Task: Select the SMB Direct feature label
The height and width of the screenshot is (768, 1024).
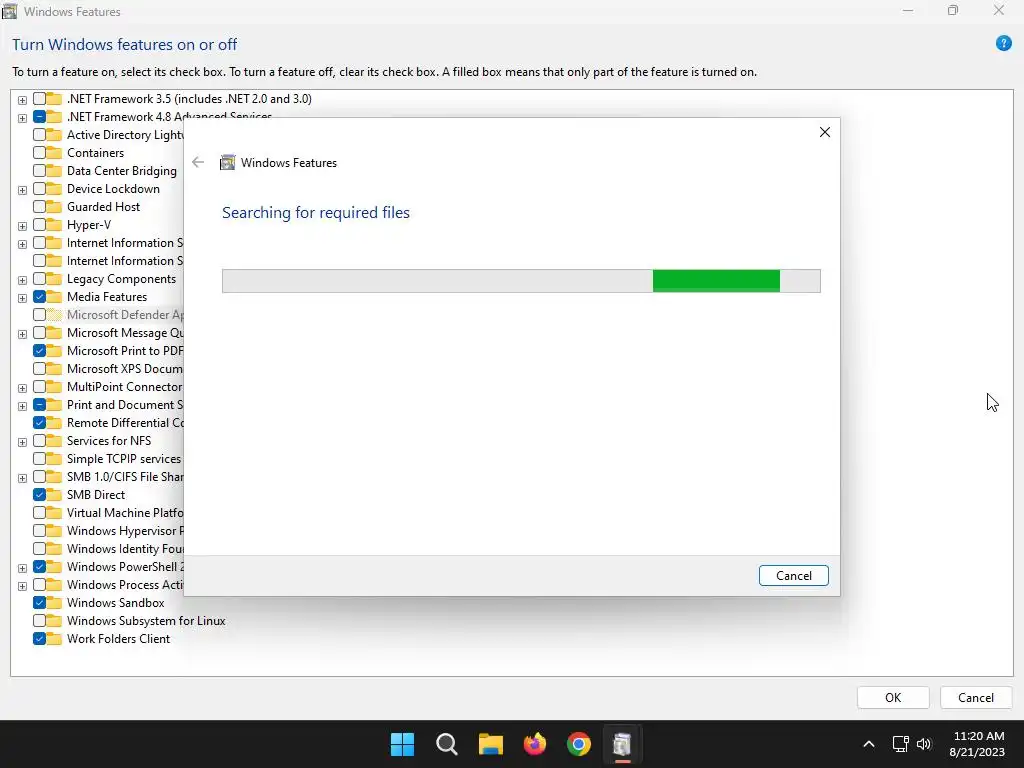Action: click(x=96, y=495)
